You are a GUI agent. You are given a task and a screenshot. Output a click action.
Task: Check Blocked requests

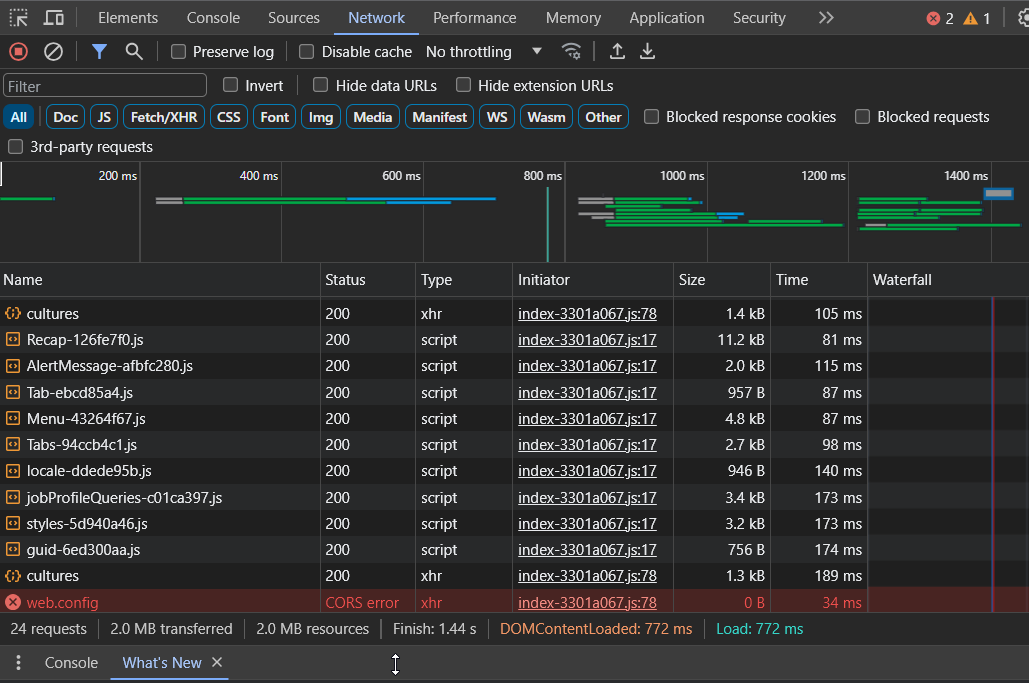point(862,117)
